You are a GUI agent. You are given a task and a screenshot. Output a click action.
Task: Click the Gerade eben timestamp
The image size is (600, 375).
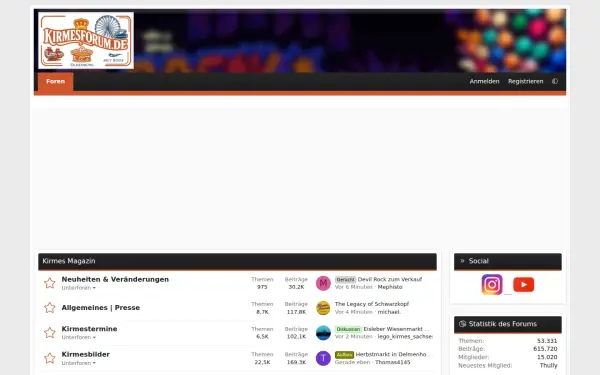(352, 362)
